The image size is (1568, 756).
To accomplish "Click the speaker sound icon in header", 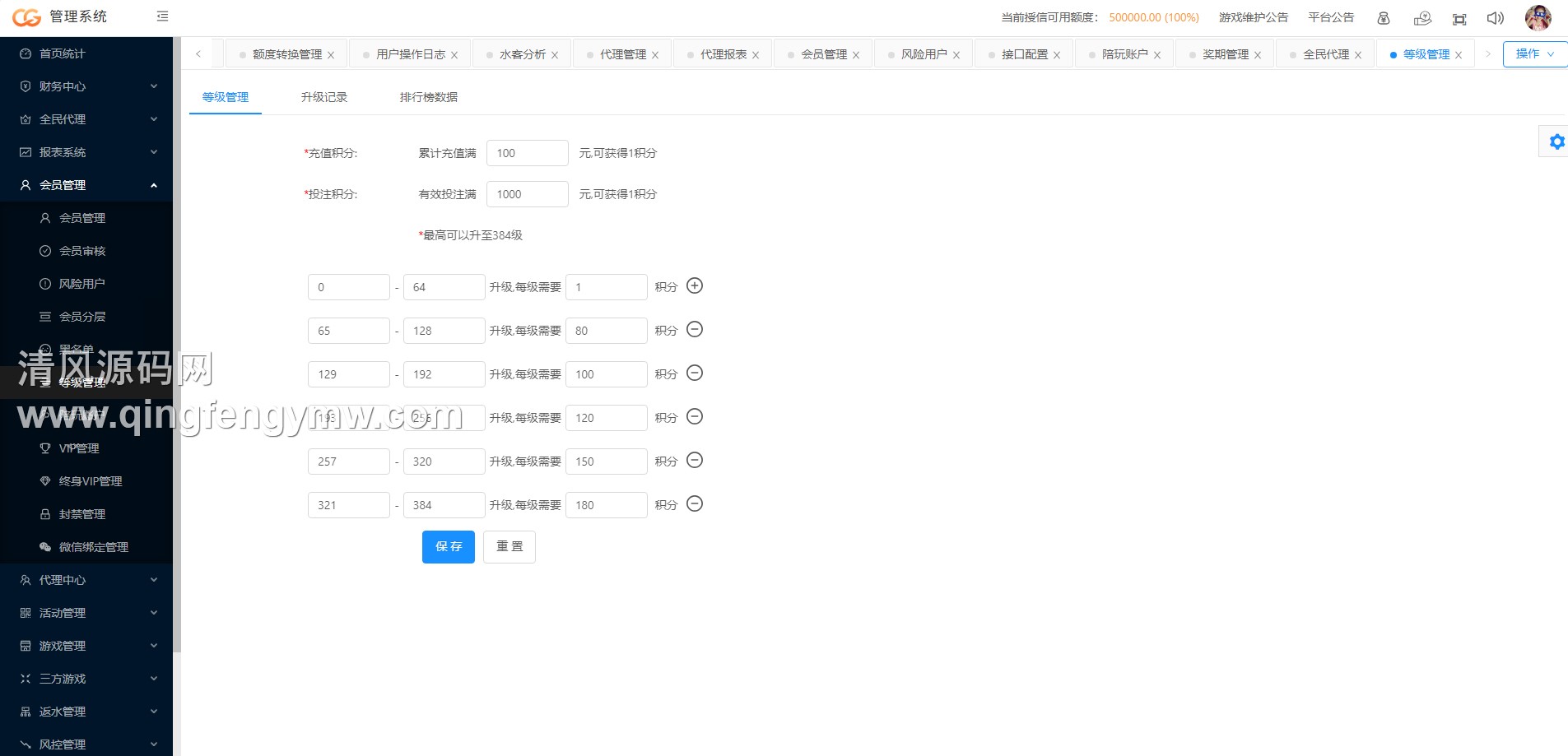I will pyautogui.click(x=1495, y=18).
